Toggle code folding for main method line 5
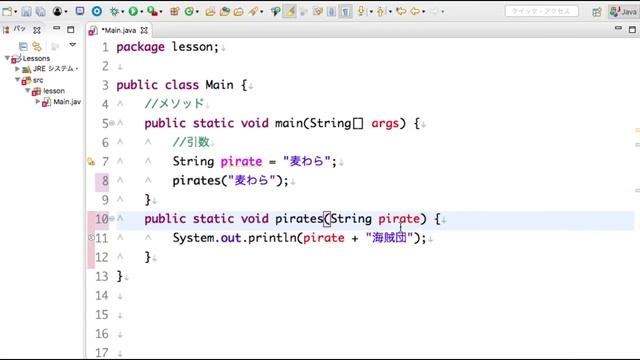640x360 pixels. click(x=112, y=123)
